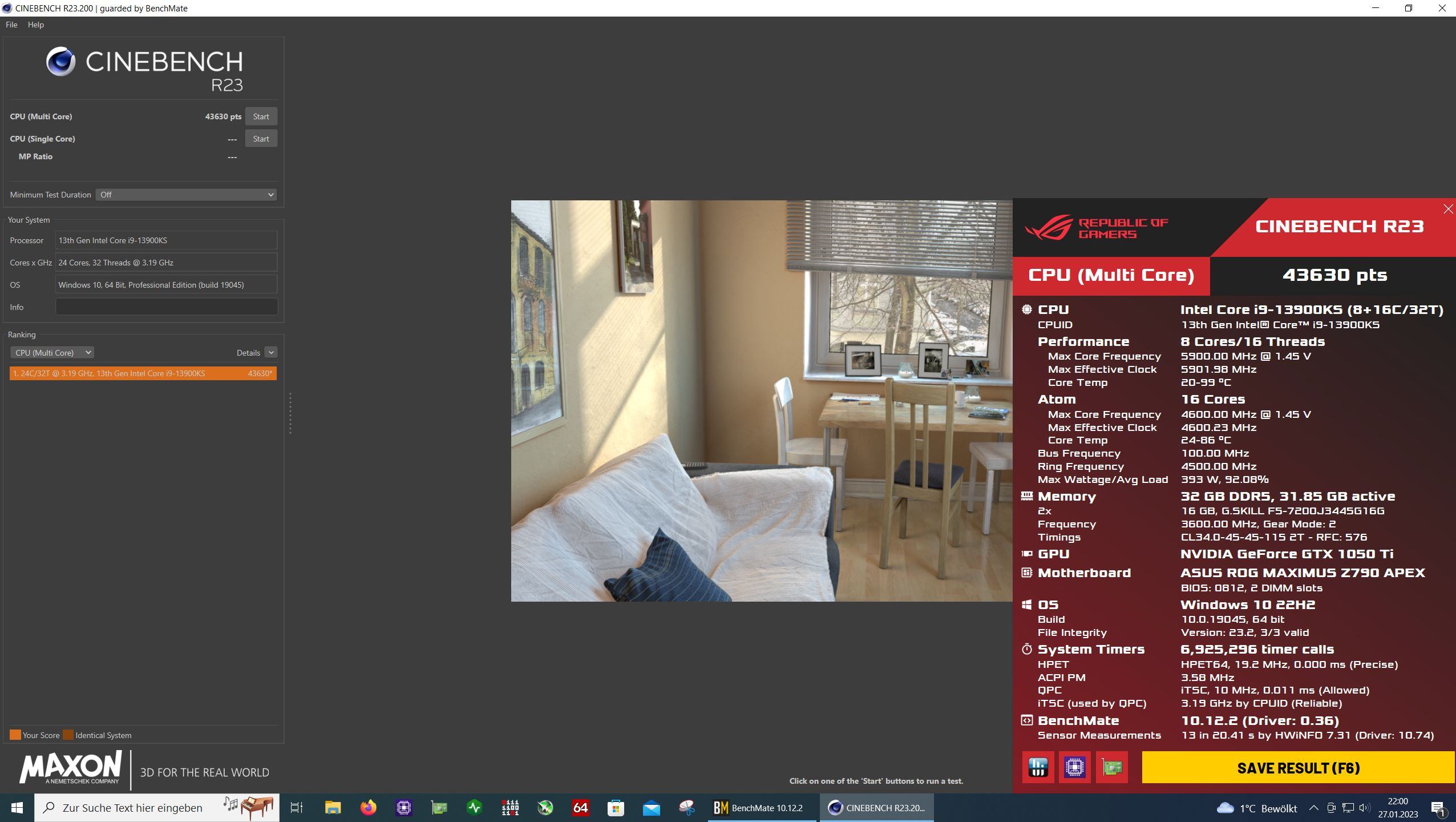Screen dimensions: 1456x822
Task: Click the OS field showing Windows 10
Action: pos(167,285)
